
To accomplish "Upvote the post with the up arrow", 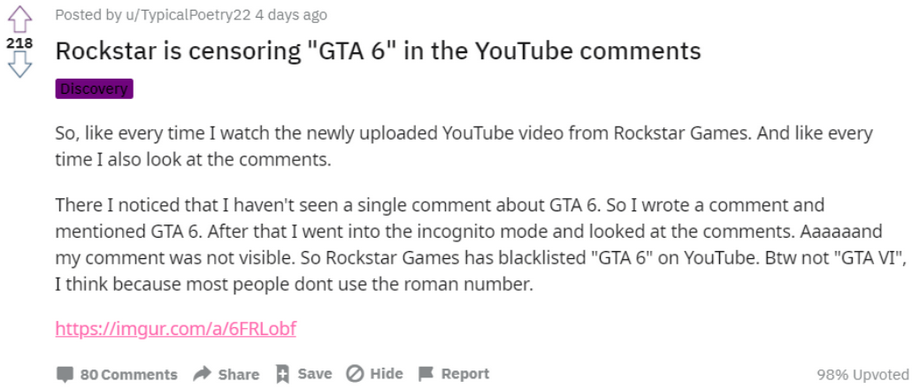I will point(20,19).
